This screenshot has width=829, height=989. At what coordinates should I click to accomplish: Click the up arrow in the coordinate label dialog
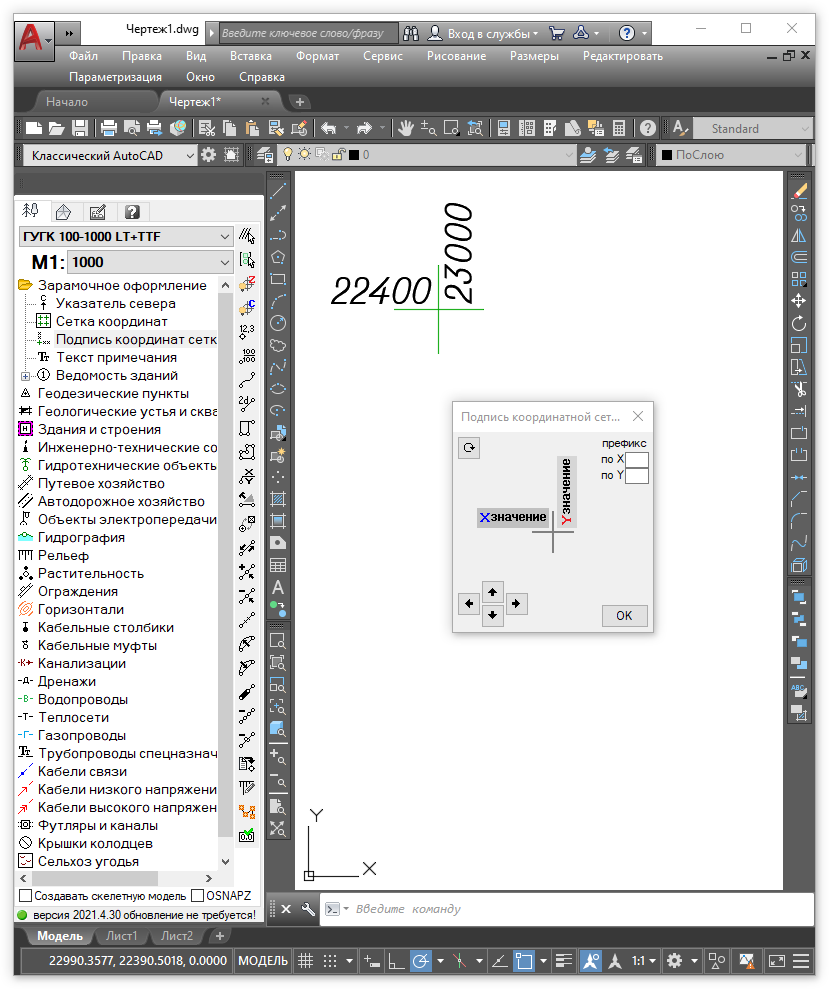click(492, 592)
